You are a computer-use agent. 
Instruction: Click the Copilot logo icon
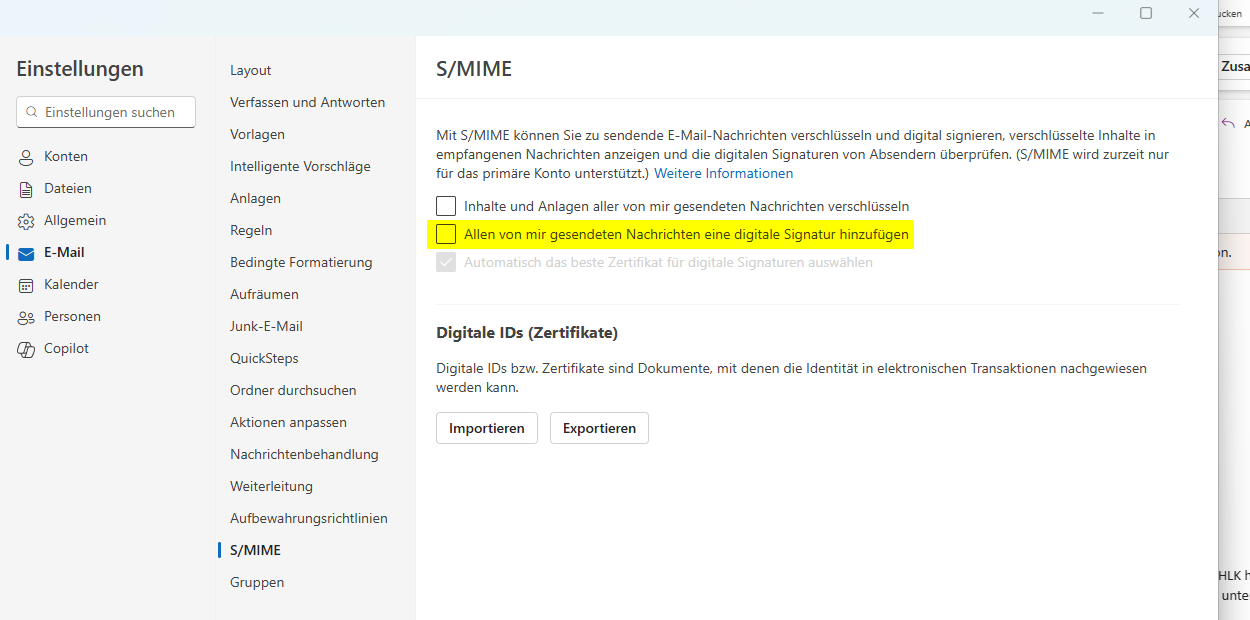(26, 349)
